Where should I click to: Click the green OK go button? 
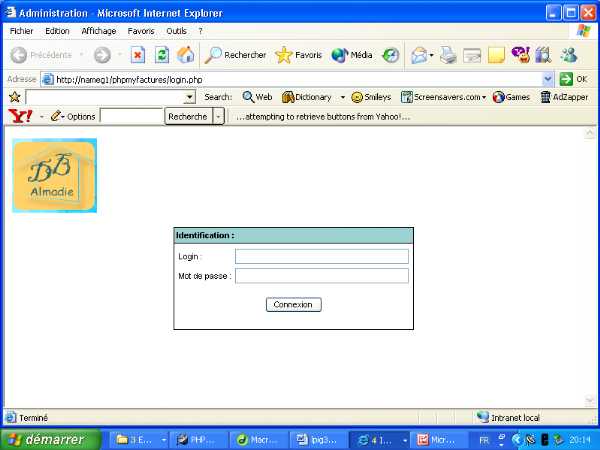[x=573, y=79]
